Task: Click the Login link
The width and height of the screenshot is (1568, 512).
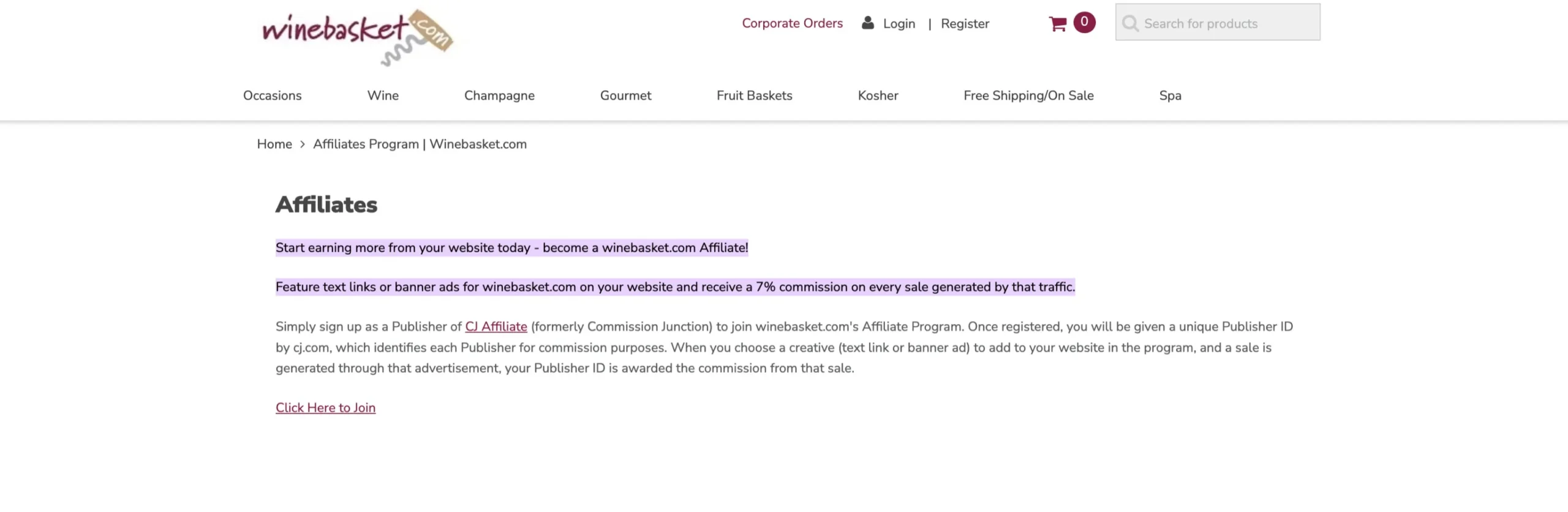Action: click(899, 24)
